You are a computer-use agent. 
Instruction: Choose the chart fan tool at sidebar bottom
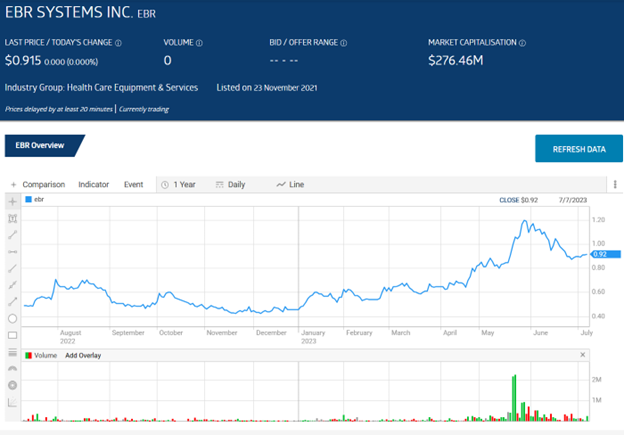tap(13, 403)
